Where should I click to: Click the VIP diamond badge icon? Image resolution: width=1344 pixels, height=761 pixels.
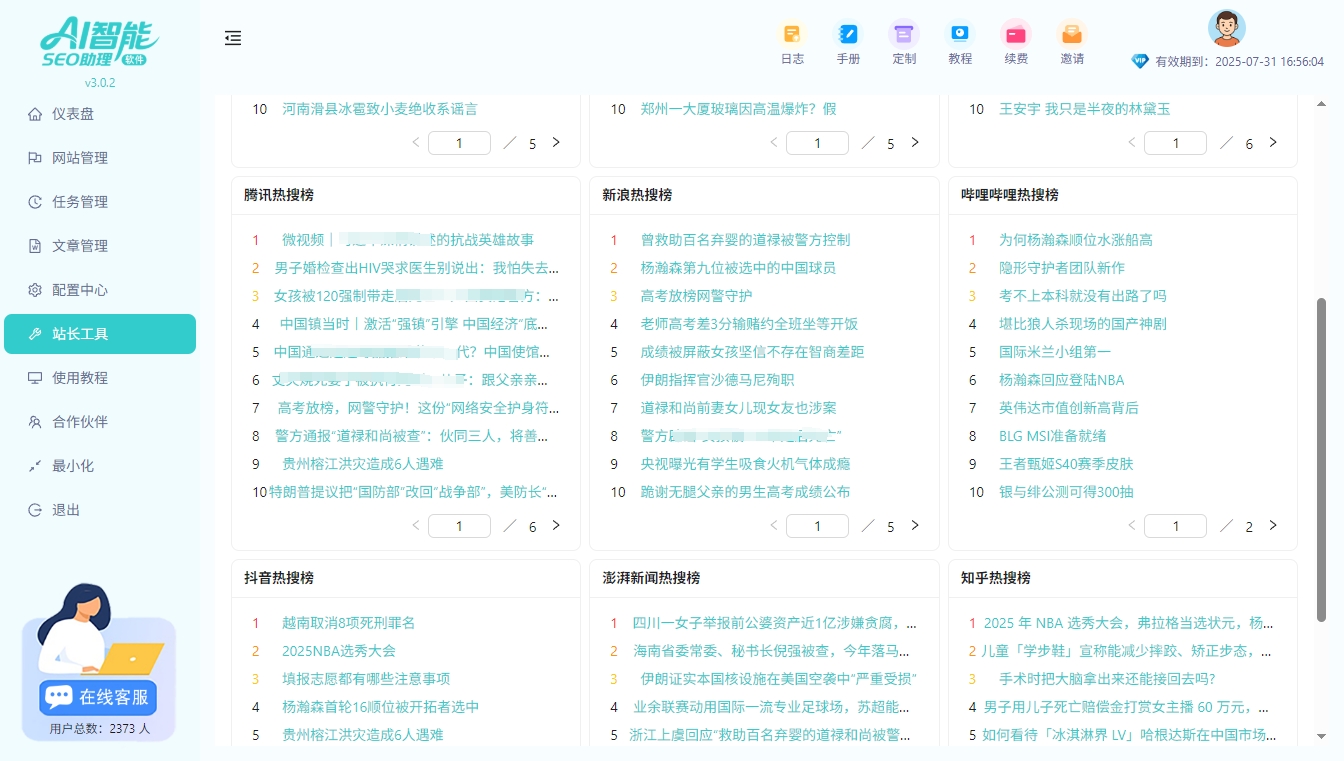point(1140,61)
